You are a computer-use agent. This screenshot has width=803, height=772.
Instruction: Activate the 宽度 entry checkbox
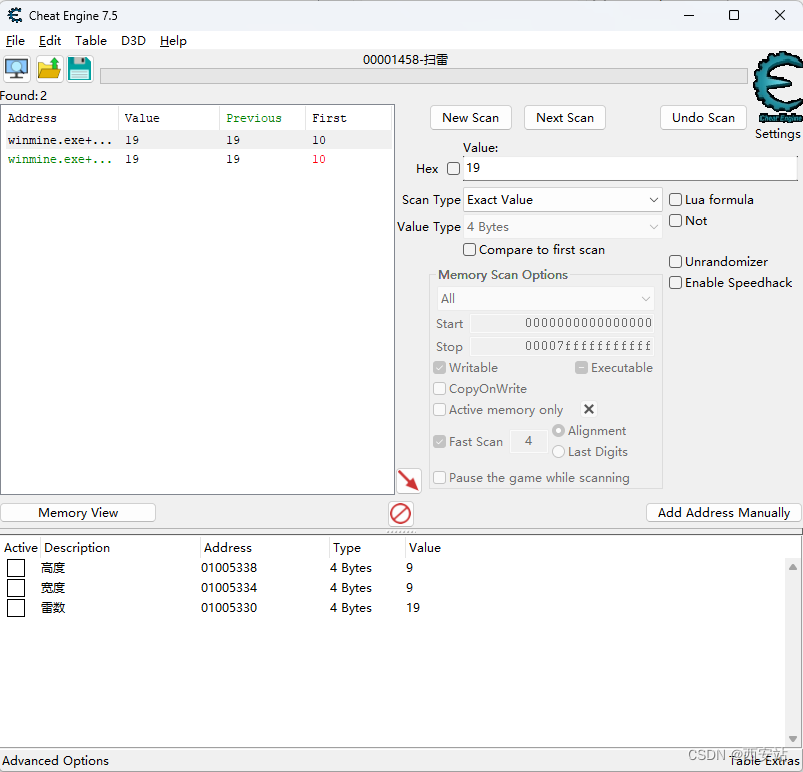16,588
